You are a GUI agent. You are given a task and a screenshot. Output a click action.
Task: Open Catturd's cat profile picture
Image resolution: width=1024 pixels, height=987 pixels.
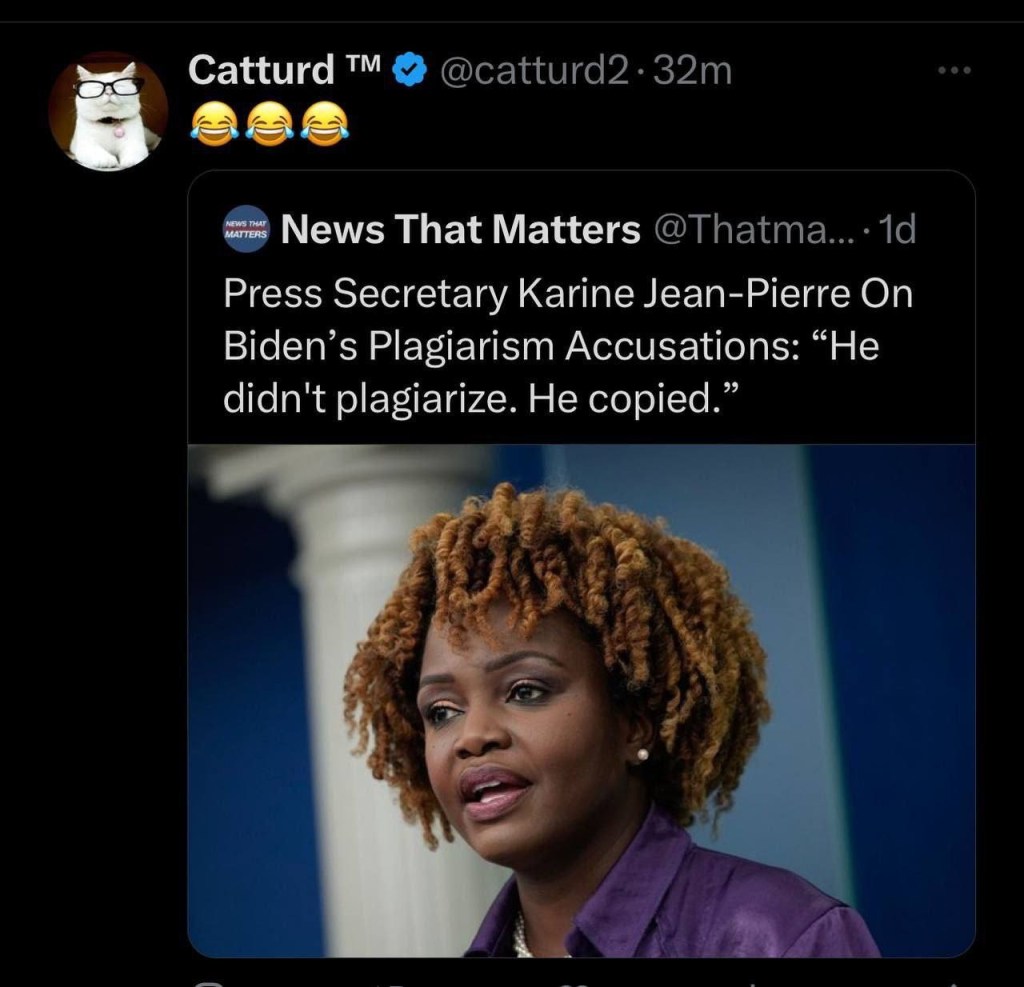click(108, 111)
